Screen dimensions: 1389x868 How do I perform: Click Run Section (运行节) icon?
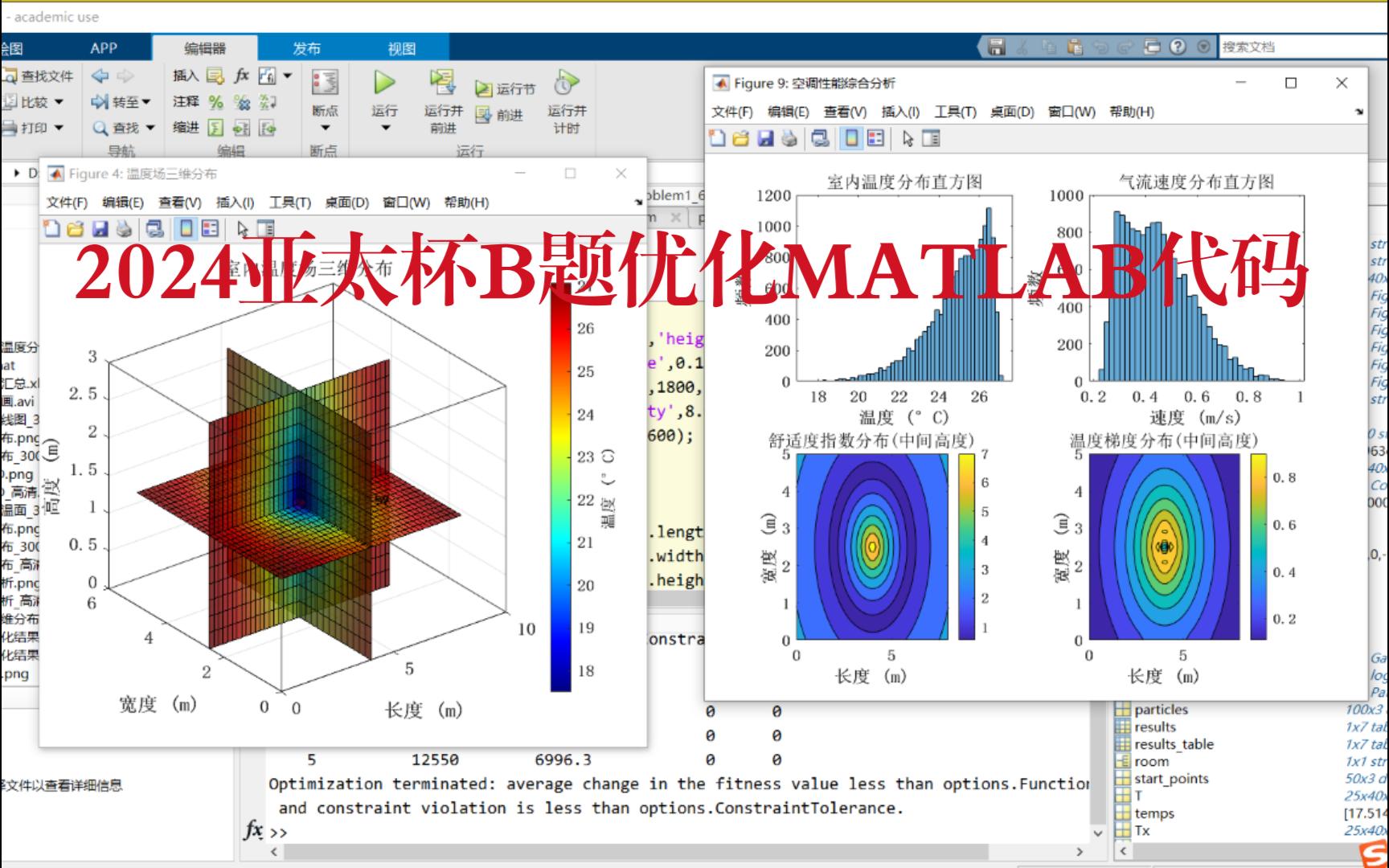(x=483, y=89)
